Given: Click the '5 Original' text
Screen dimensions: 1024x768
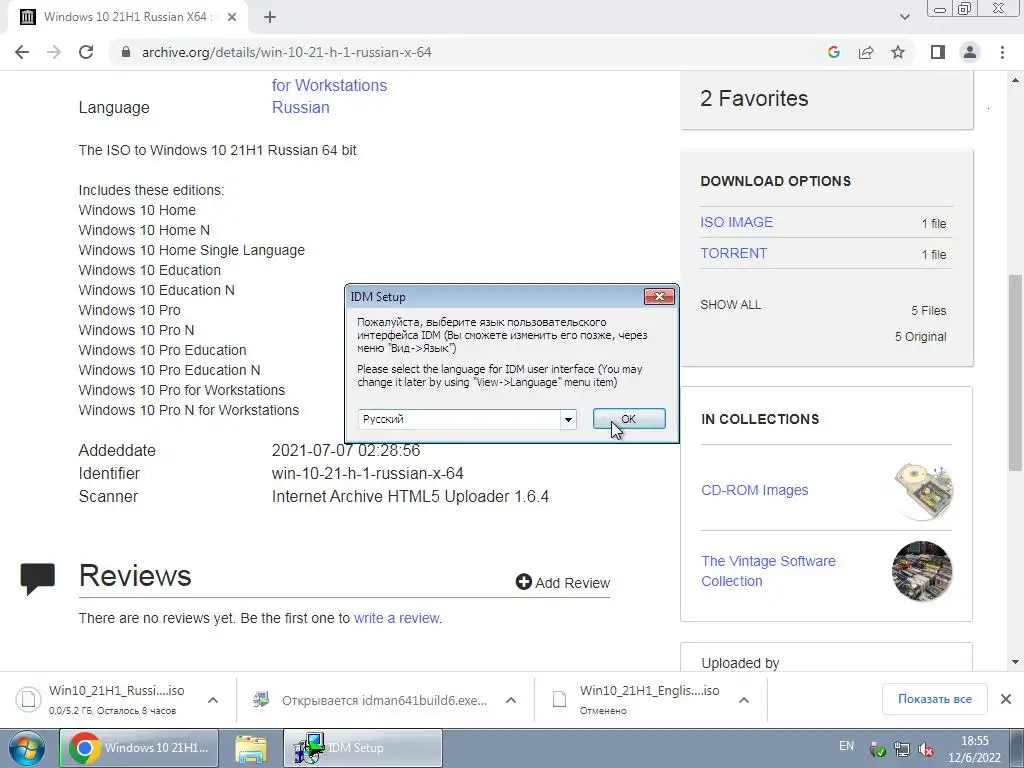Looking at the screenshot, I should (x=920, y=336).
